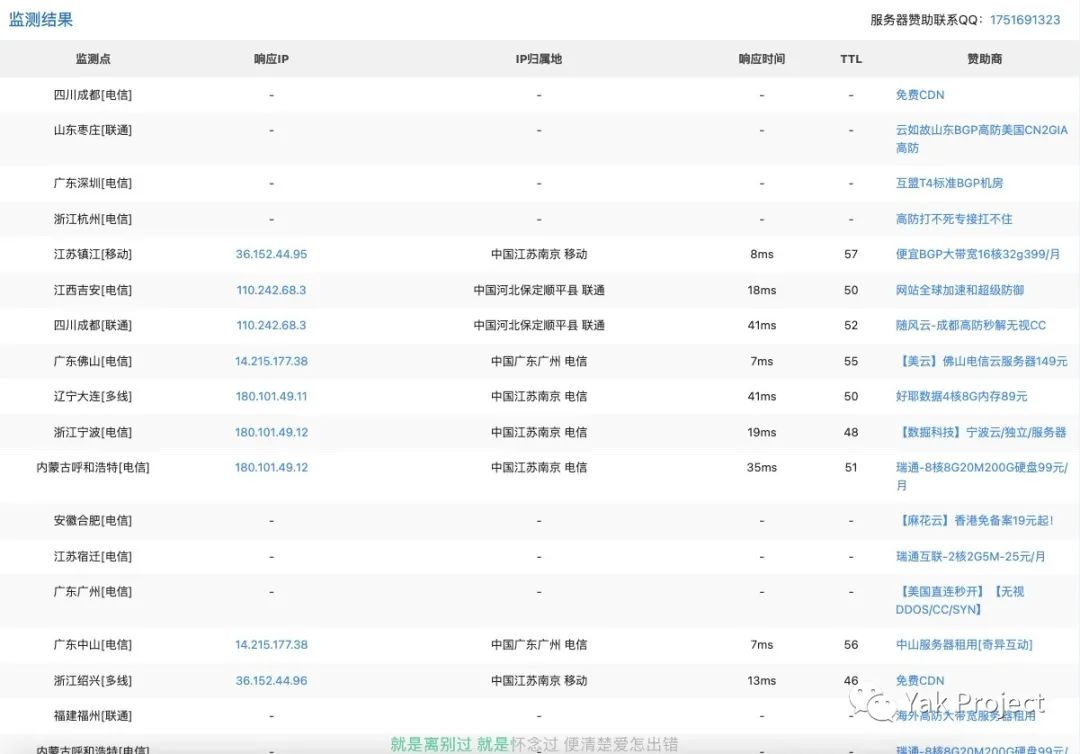The height and width of the screenshot is (754, 1080).
Task: Click the 13ms response time value
Action: tap(762, 680)
